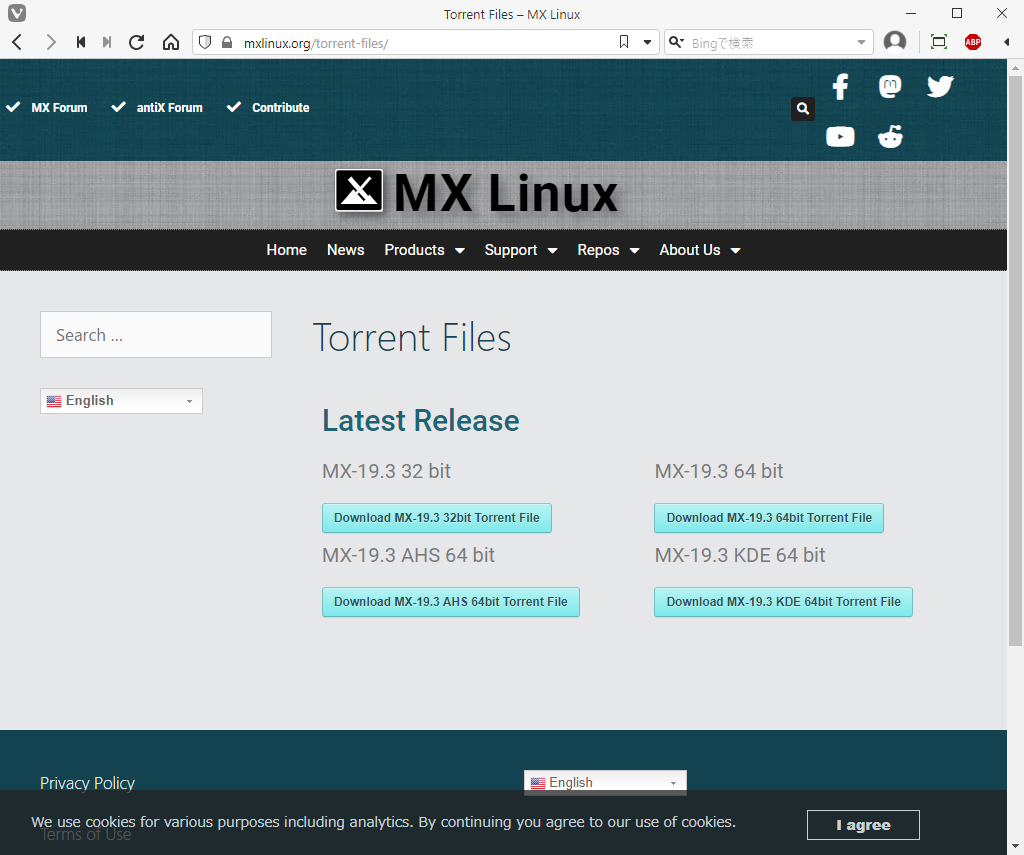Open the address bar history dropdown
Screen dimensions: 1024x855
[x=647, y=42]
